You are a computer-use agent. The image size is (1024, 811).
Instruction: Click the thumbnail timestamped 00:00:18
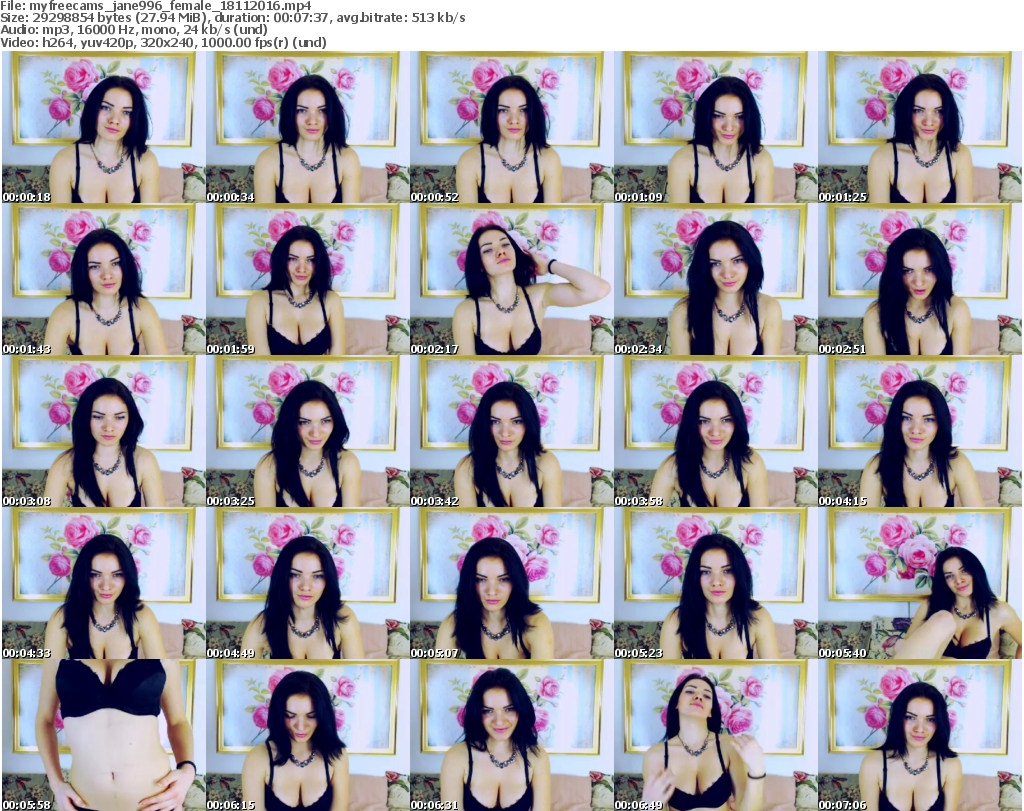point(103,127)
